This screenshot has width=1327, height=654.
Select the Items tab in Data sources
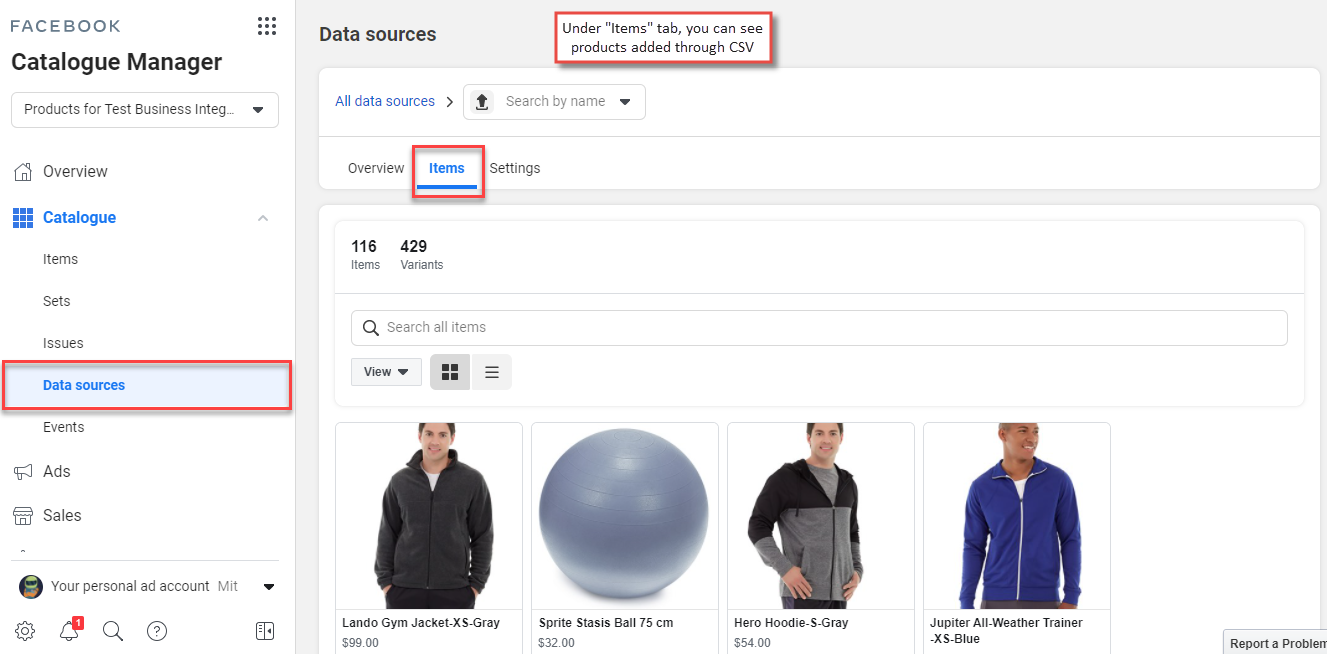pos(447,168)
